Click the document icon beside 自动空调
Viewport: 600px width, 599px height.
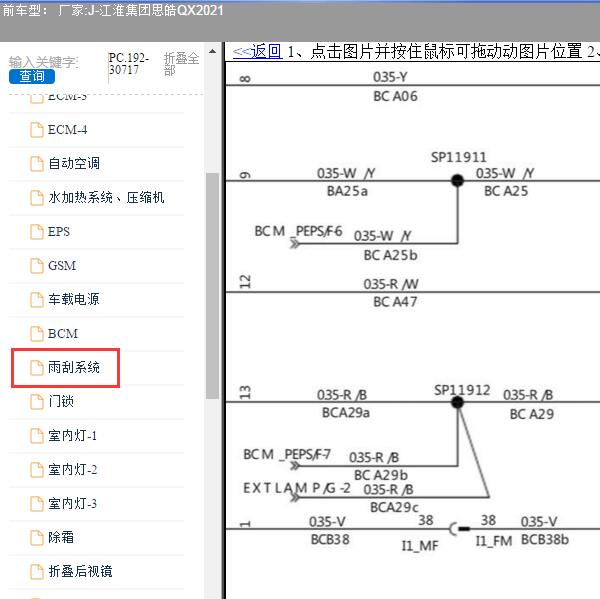[37, 164]
